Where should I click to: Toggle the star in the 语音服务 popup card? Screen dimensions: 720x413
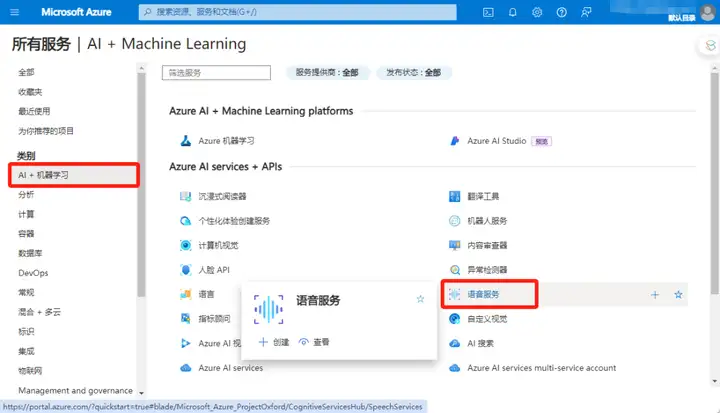[420, 299]
